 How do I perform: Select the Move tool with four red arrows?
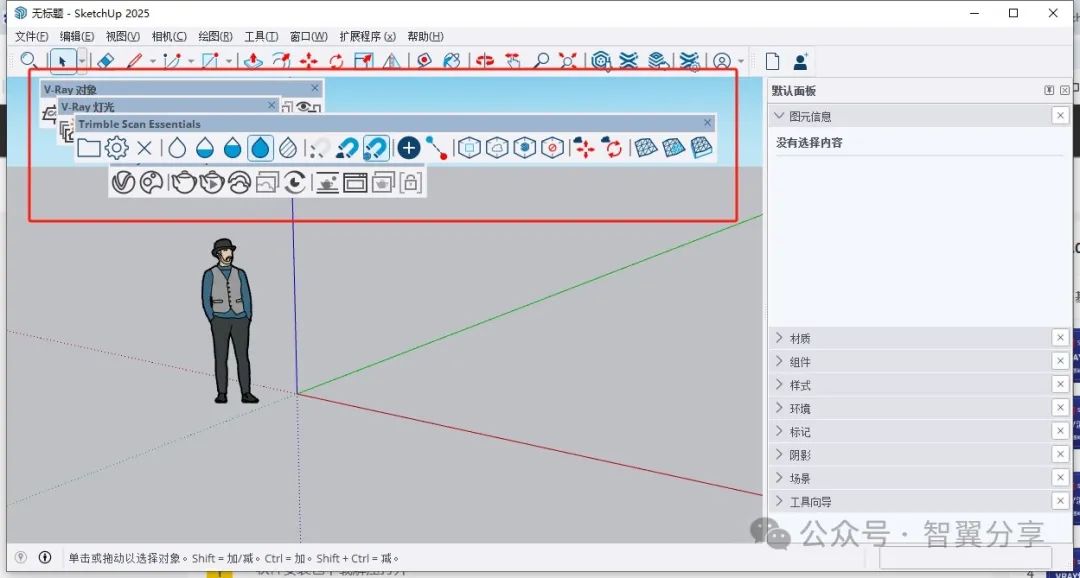(309, 61)
